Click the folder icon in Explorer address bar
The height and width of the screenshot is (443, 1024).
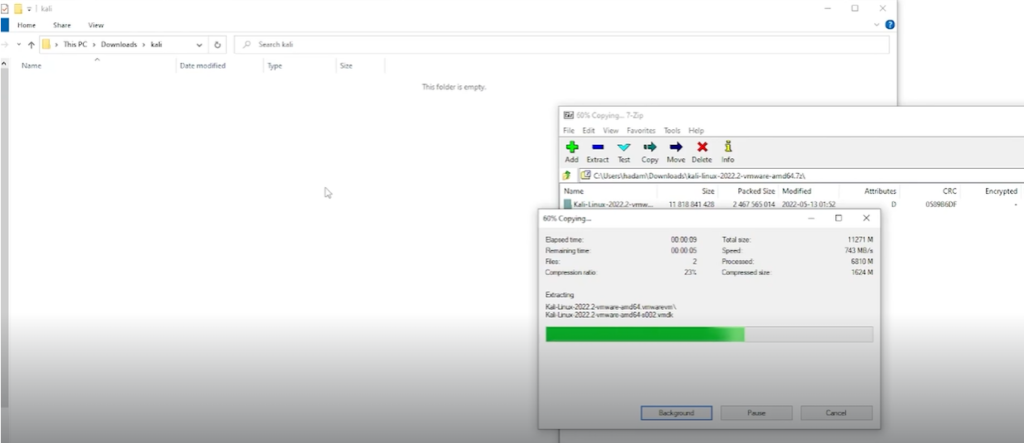(x=46, y=44)
